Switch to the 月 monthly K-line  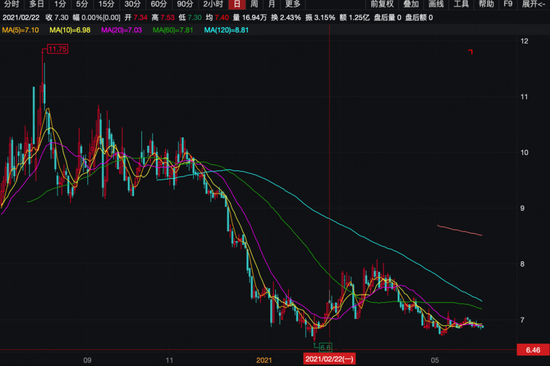tap(271, 4)
